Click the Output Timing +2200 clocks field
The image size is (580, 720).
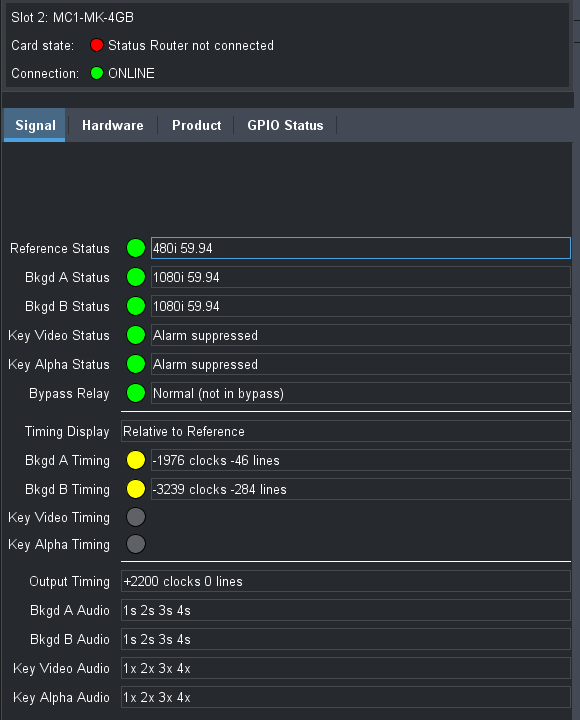pyautogui.click(x=346, y=581)
